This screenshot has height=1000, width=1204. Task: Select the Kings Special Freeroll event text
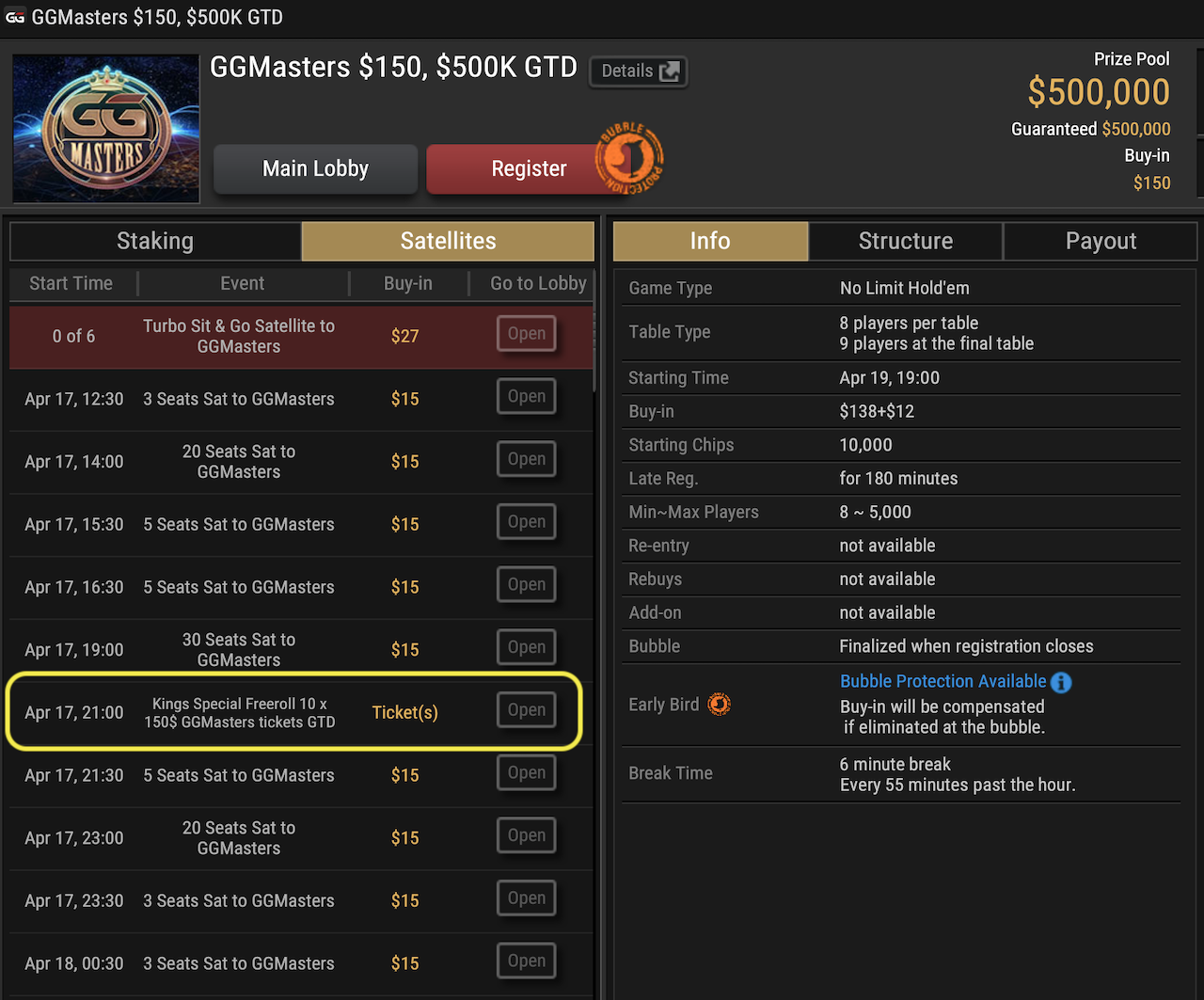[x=239, y=713]
